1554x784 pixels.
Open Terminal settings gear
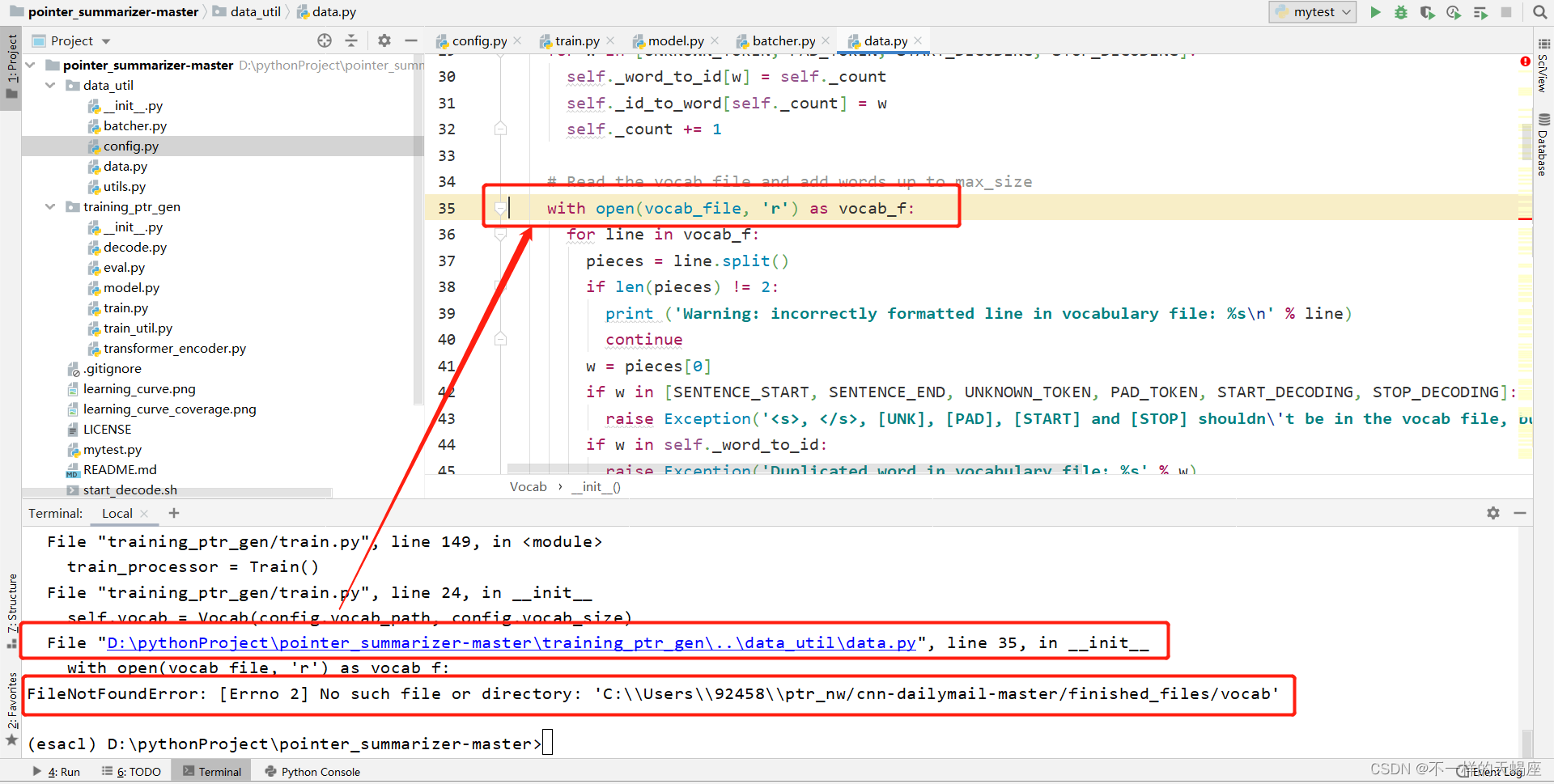point(1493,513)
